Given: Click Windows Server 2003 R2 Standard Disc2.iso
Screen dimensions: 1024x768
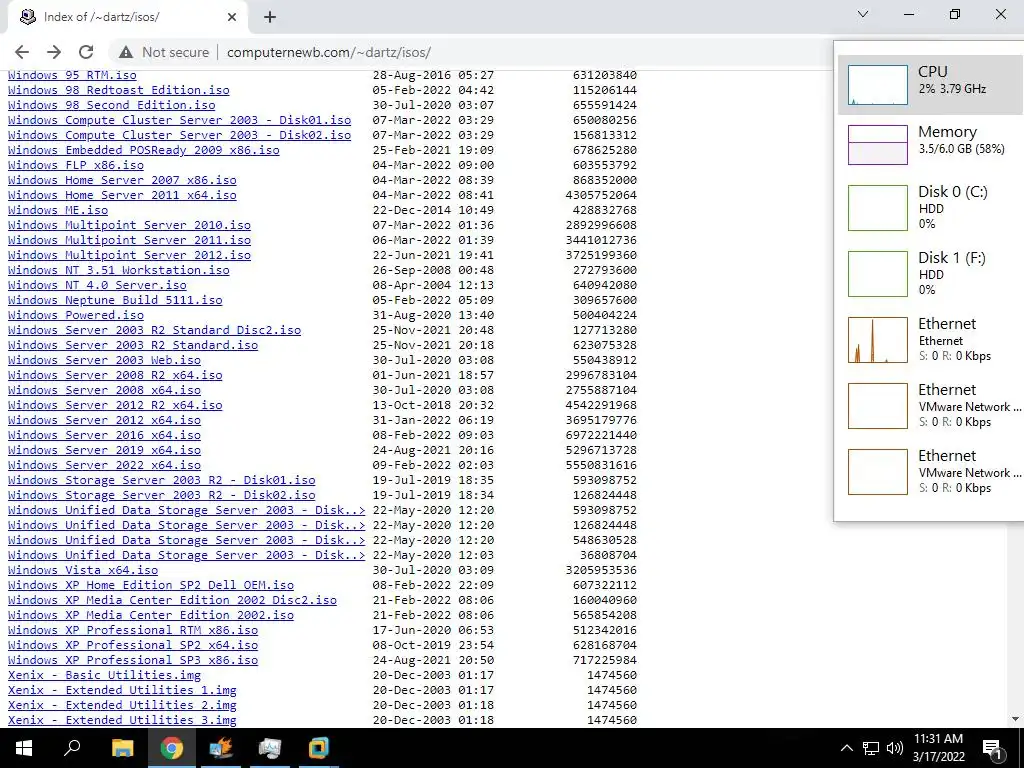Looking at the screenshot, I should 154,330.
